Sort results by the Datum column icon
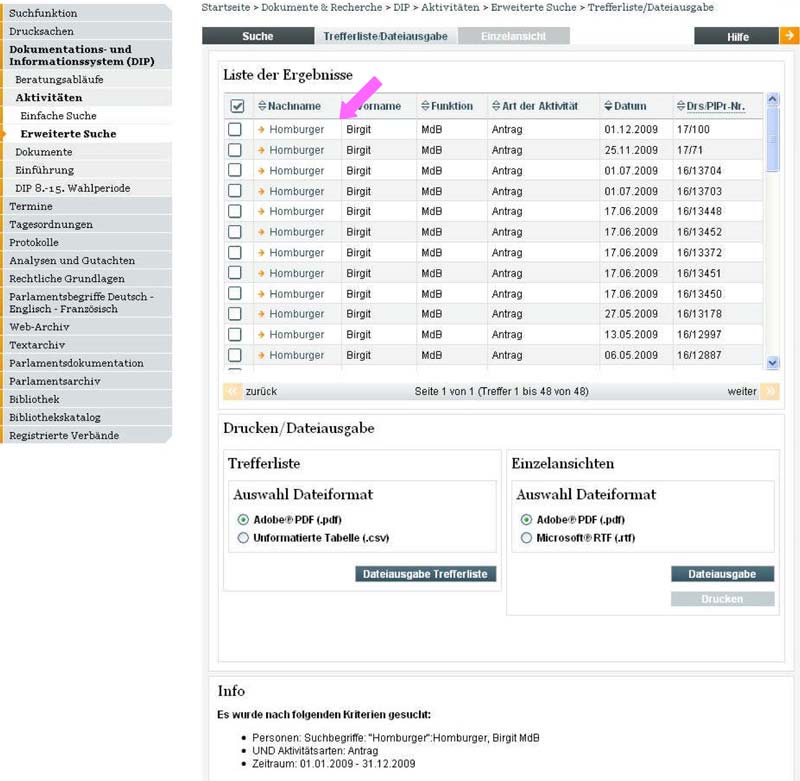The width and height of the screenshot is (800, 781). (x=607, y=106)
